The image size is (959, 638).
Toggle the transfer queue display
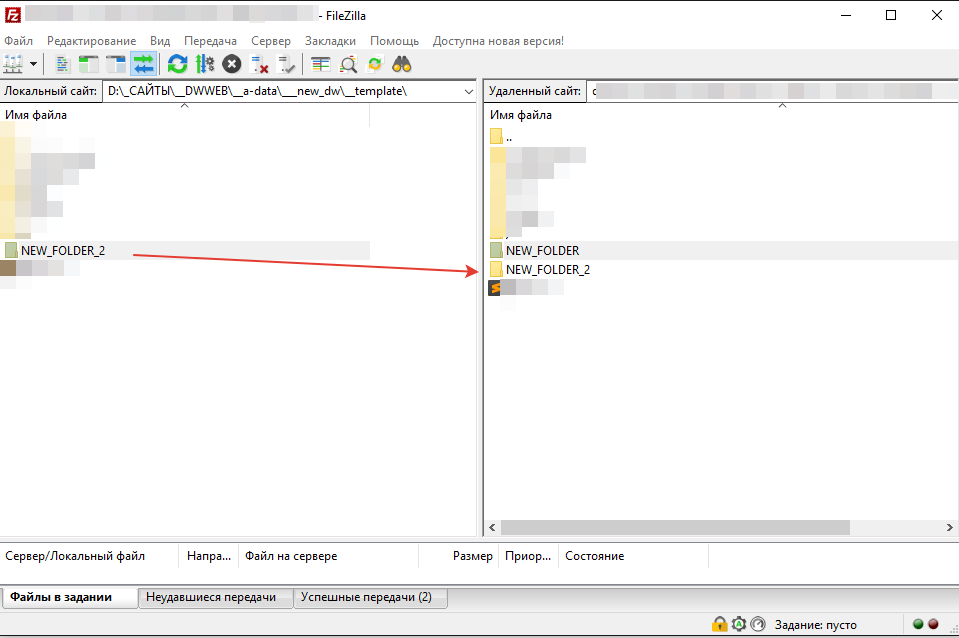(x=143, y=64)
